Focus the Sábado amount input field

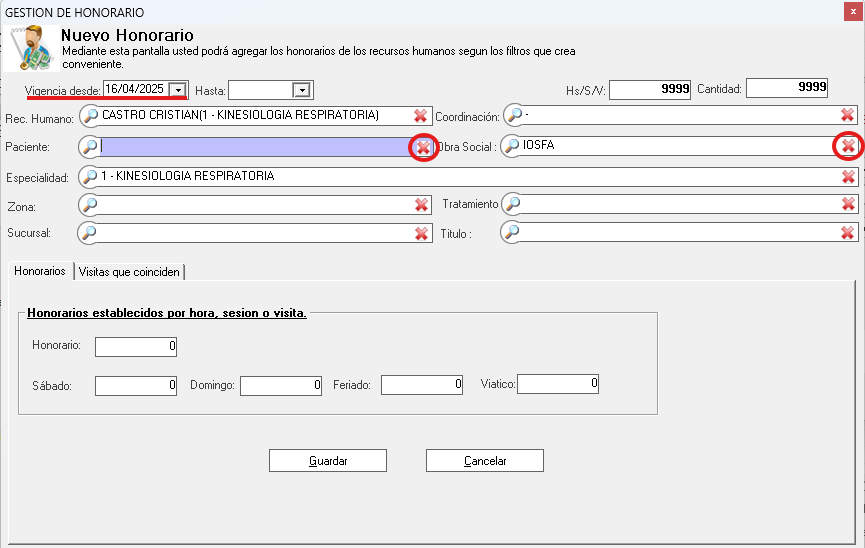(136, 384)
